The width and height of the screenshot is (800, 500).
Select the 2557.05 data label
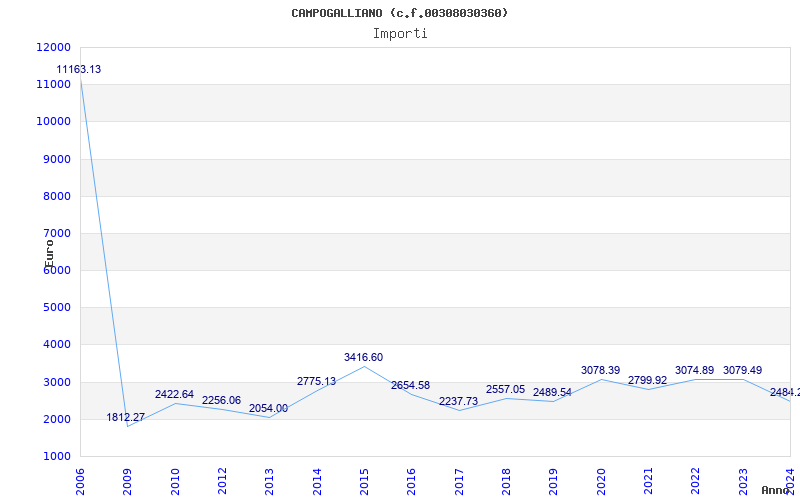[506, 389]
